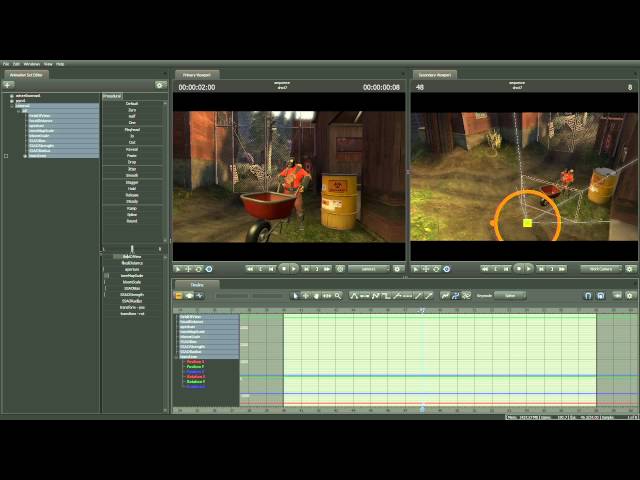Select the timeline horizontal scale tool

pyautogui.click(x=327, y=296)
